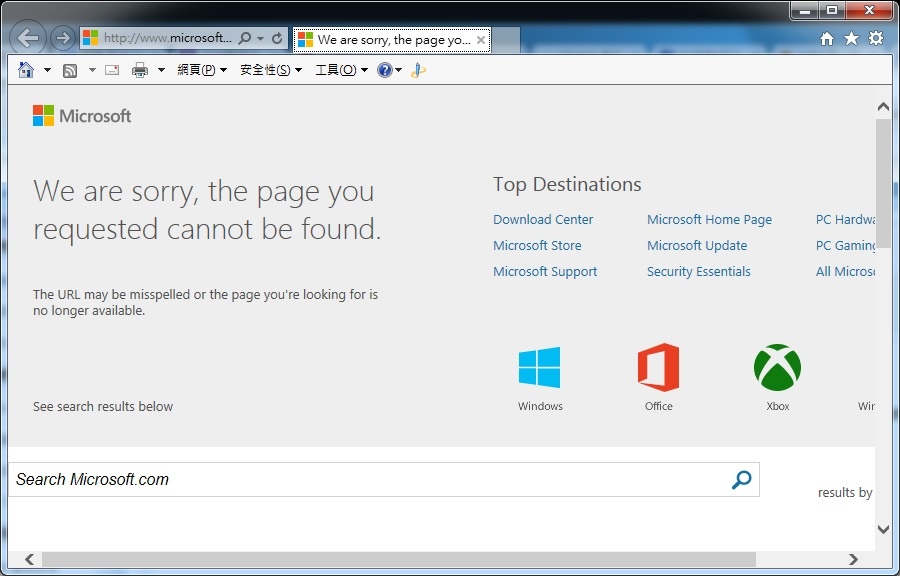Refresh the page with the reload icon

[x=277, y=38]
